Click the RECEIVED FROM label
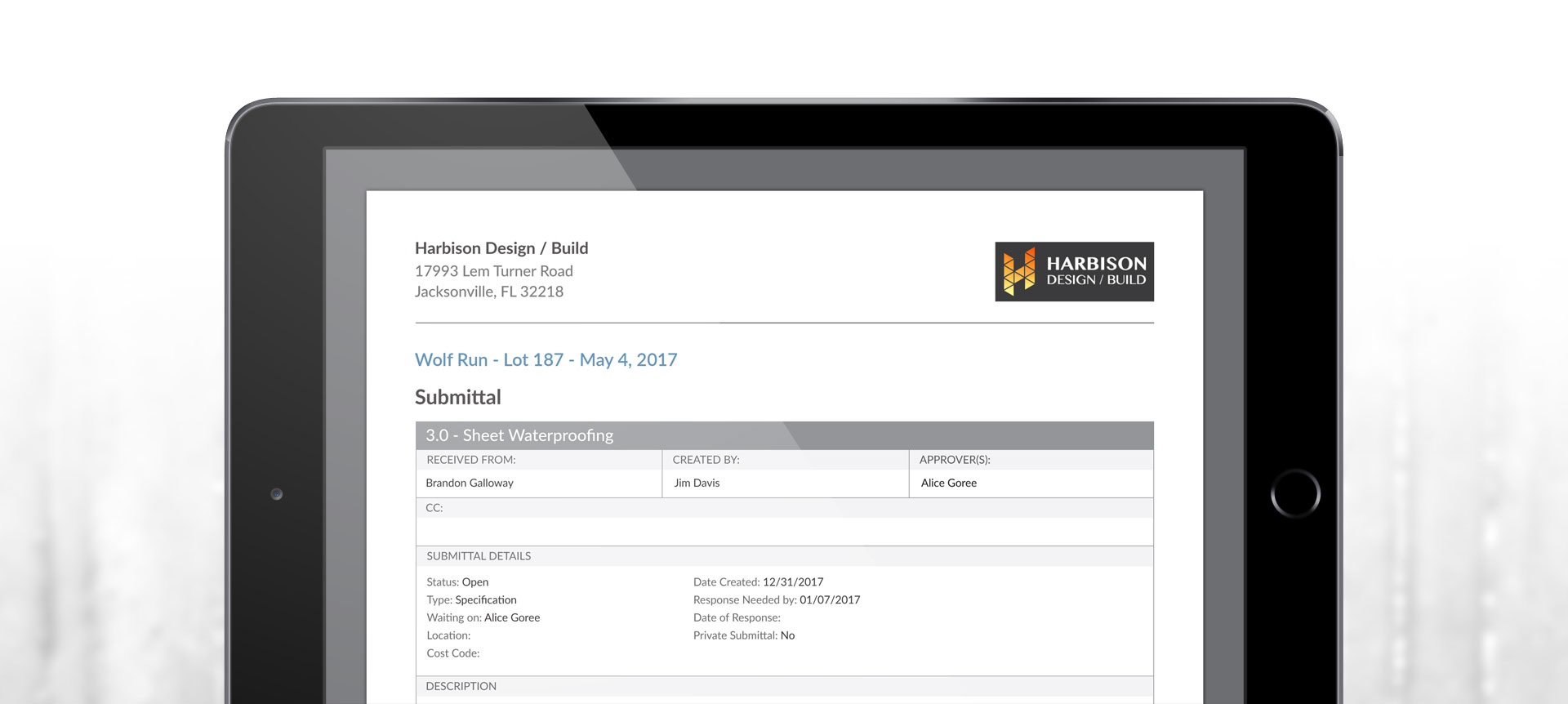Image resolution: width=1568 pixels, height=704 pixels. tap(471, 460)
